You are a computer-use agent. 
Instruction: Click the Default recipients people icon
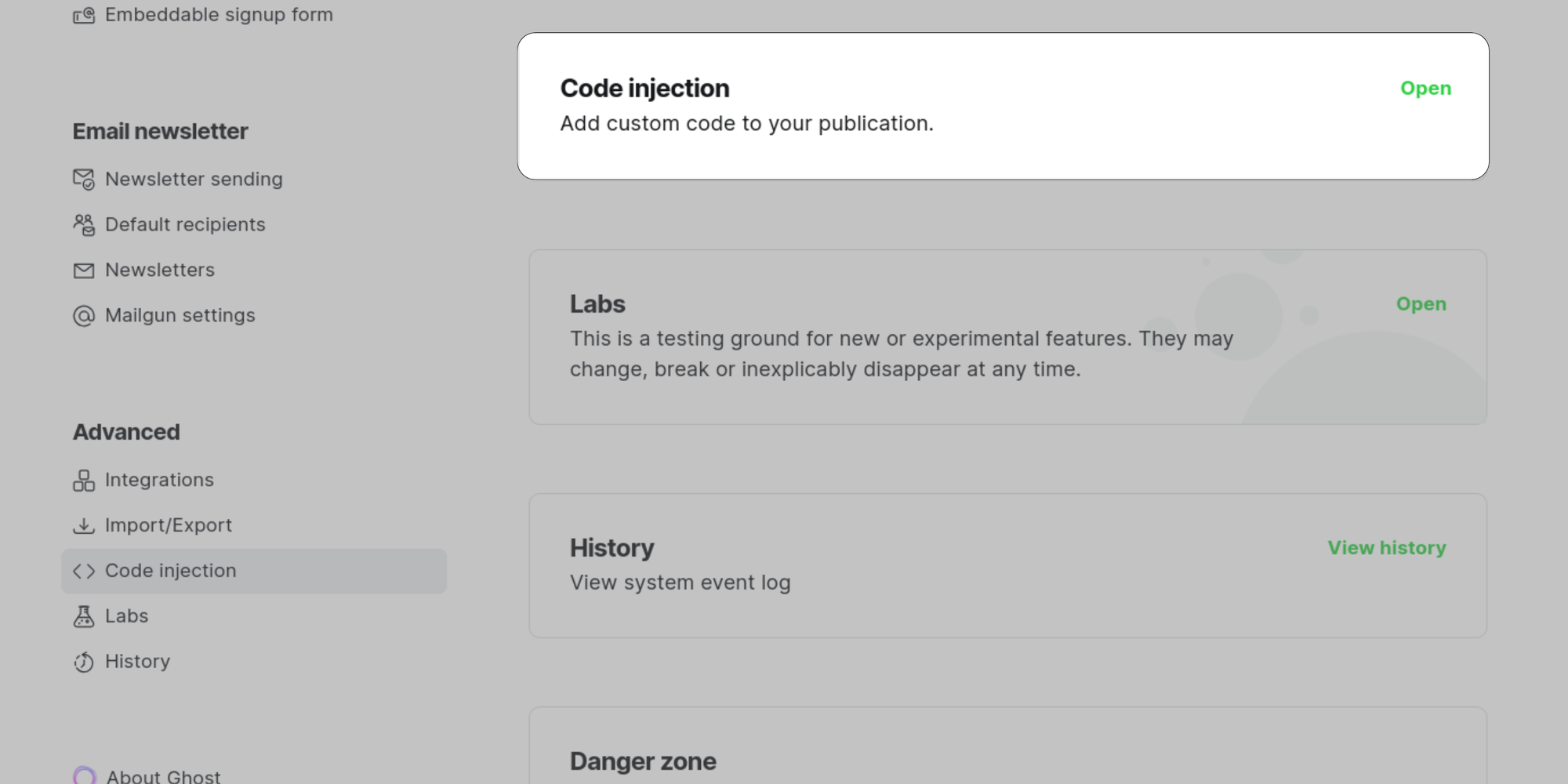84,225
